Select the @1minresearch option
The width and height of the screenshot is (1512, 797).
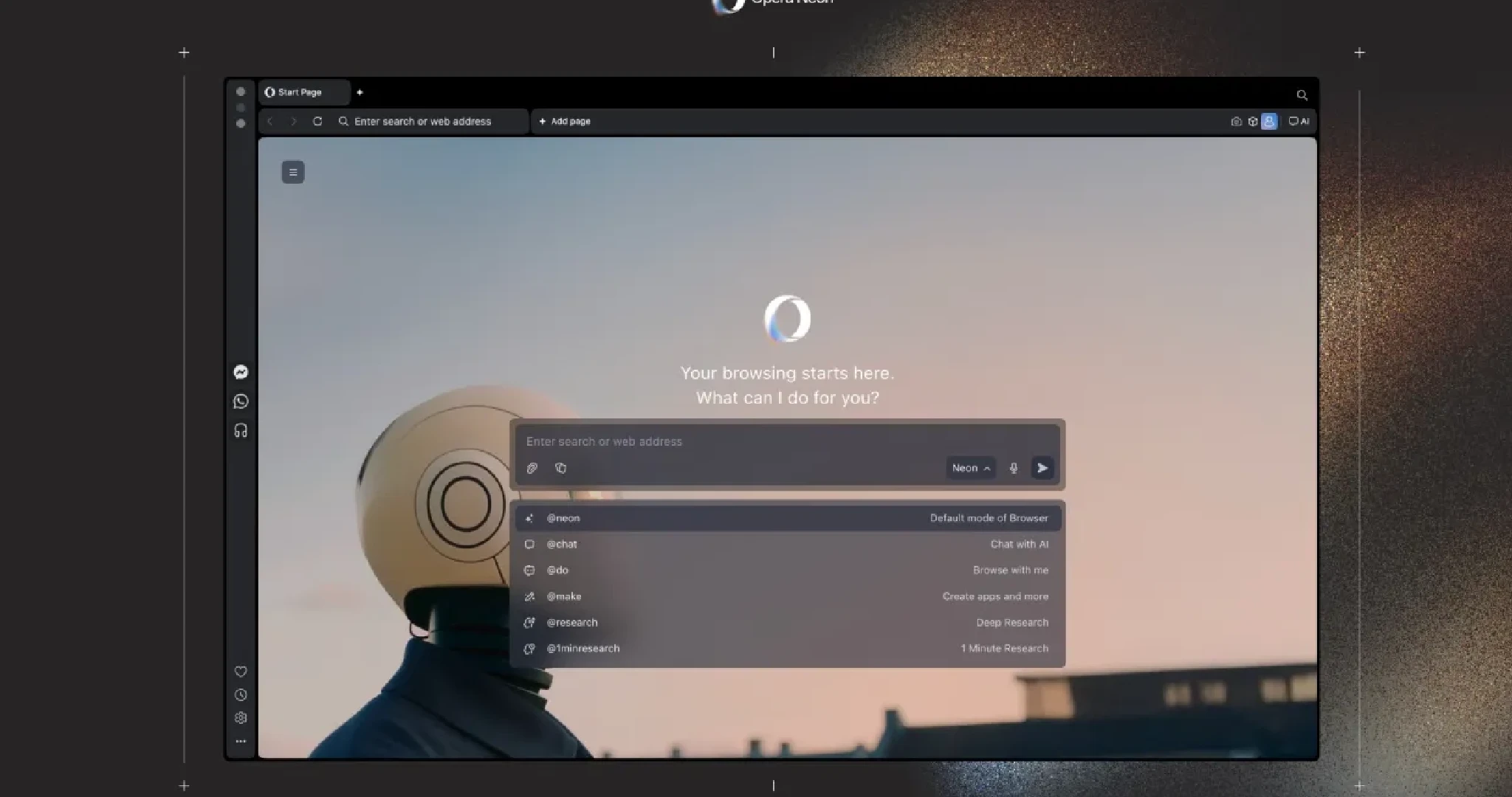click(788, 649)
